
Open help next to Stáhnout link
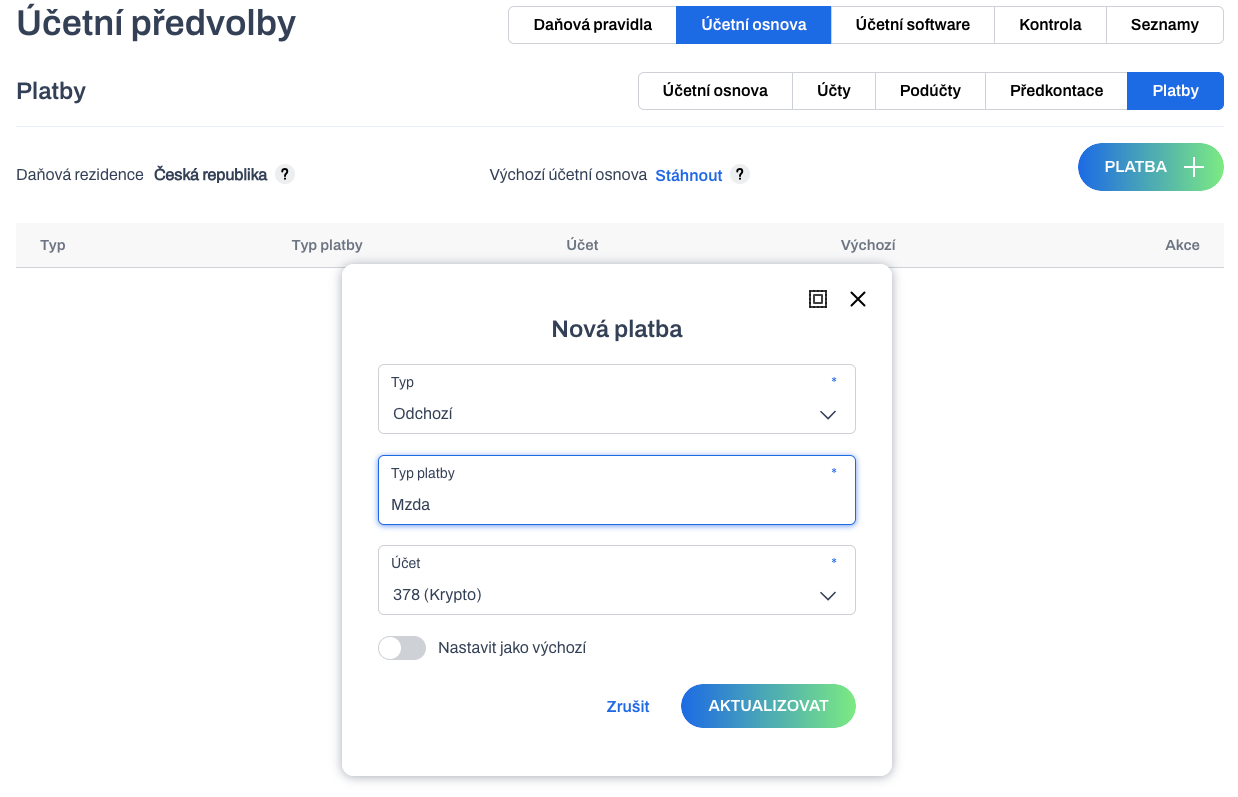(x=740, y=174)
